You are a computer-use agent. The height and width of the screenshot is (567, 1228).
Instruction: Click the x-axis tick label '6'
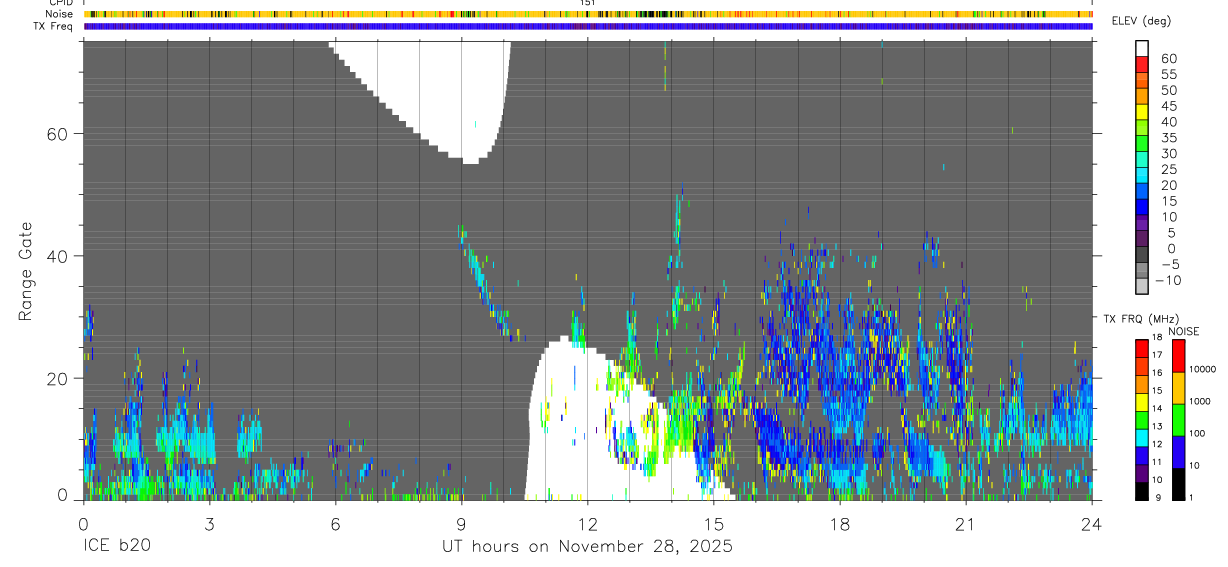click(x=335, y=524)
